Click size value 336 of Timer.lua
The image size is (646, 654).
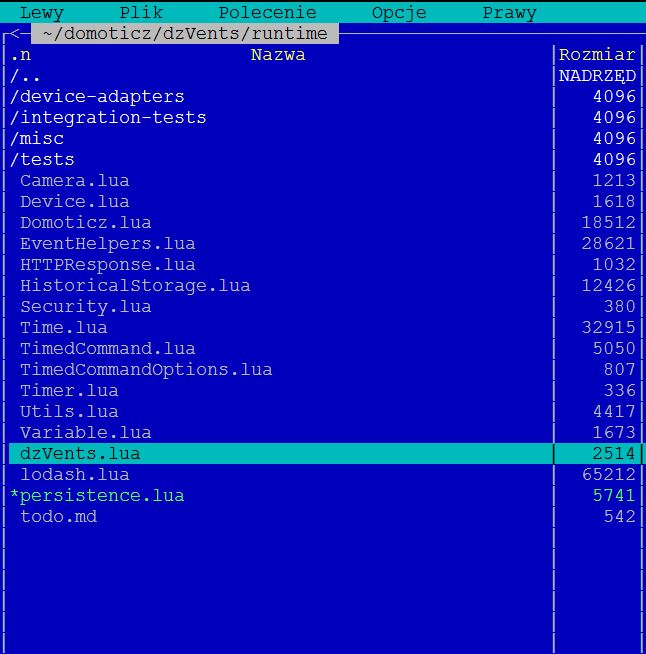(x=619, y=390)
